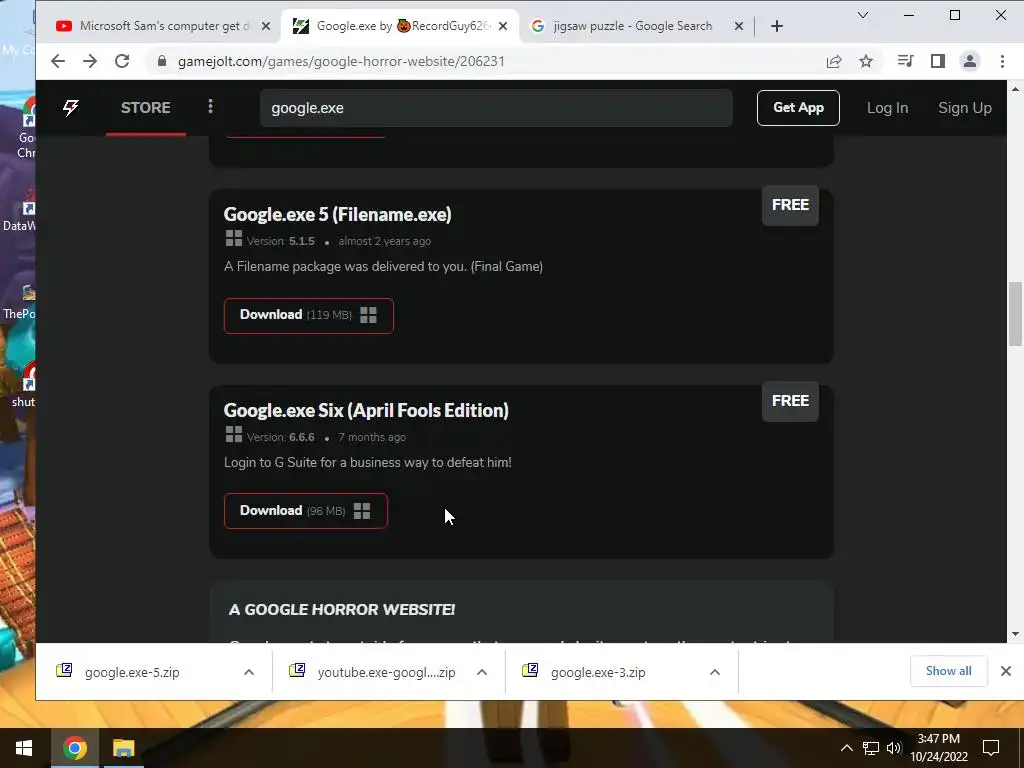Download Google.exe Six (96 MB)
This screenshot has width=1024, height=768.
(x=306, y=511)
